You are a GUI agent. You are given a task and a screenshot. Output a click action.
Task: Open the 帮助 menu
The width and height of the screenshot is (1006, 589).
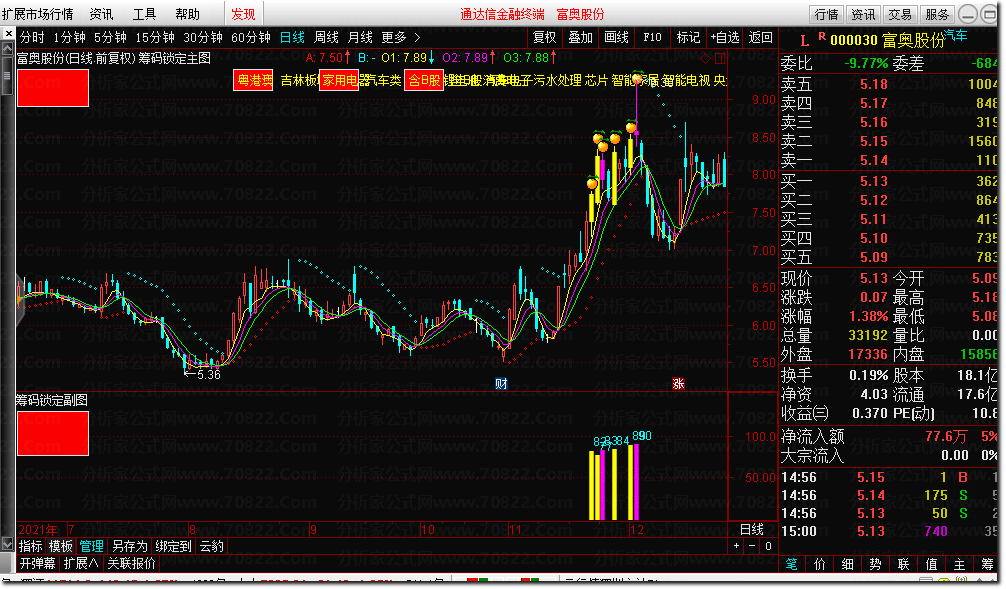click(x=187, y=13)
